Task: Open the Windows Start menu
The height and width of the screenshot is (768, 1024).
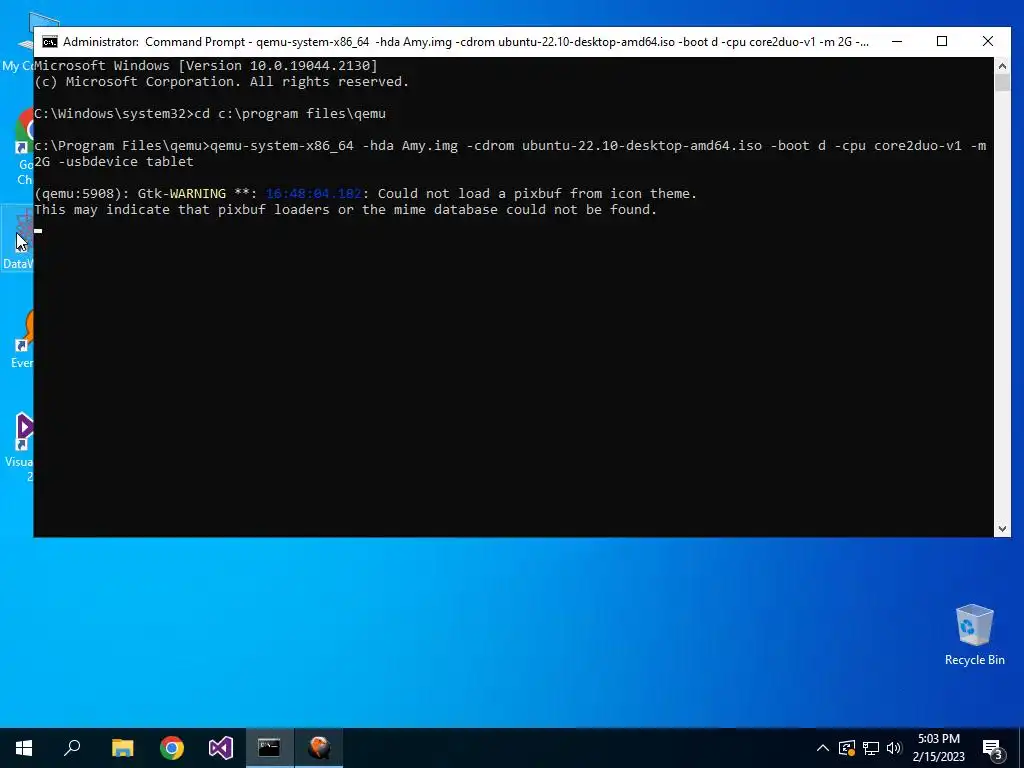Action: 24,748
